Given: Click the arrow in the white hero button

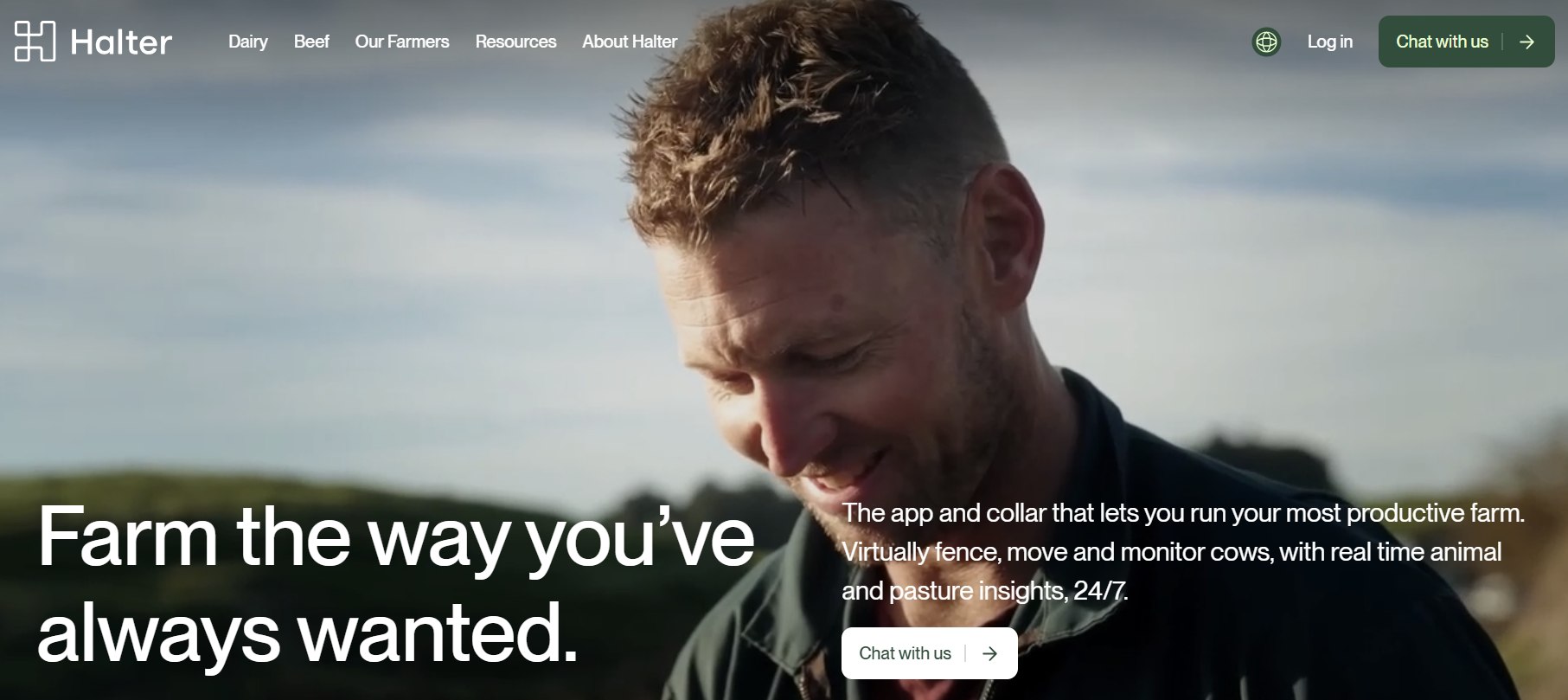Looking at the screenshot, I should click(x=989, y=653).
